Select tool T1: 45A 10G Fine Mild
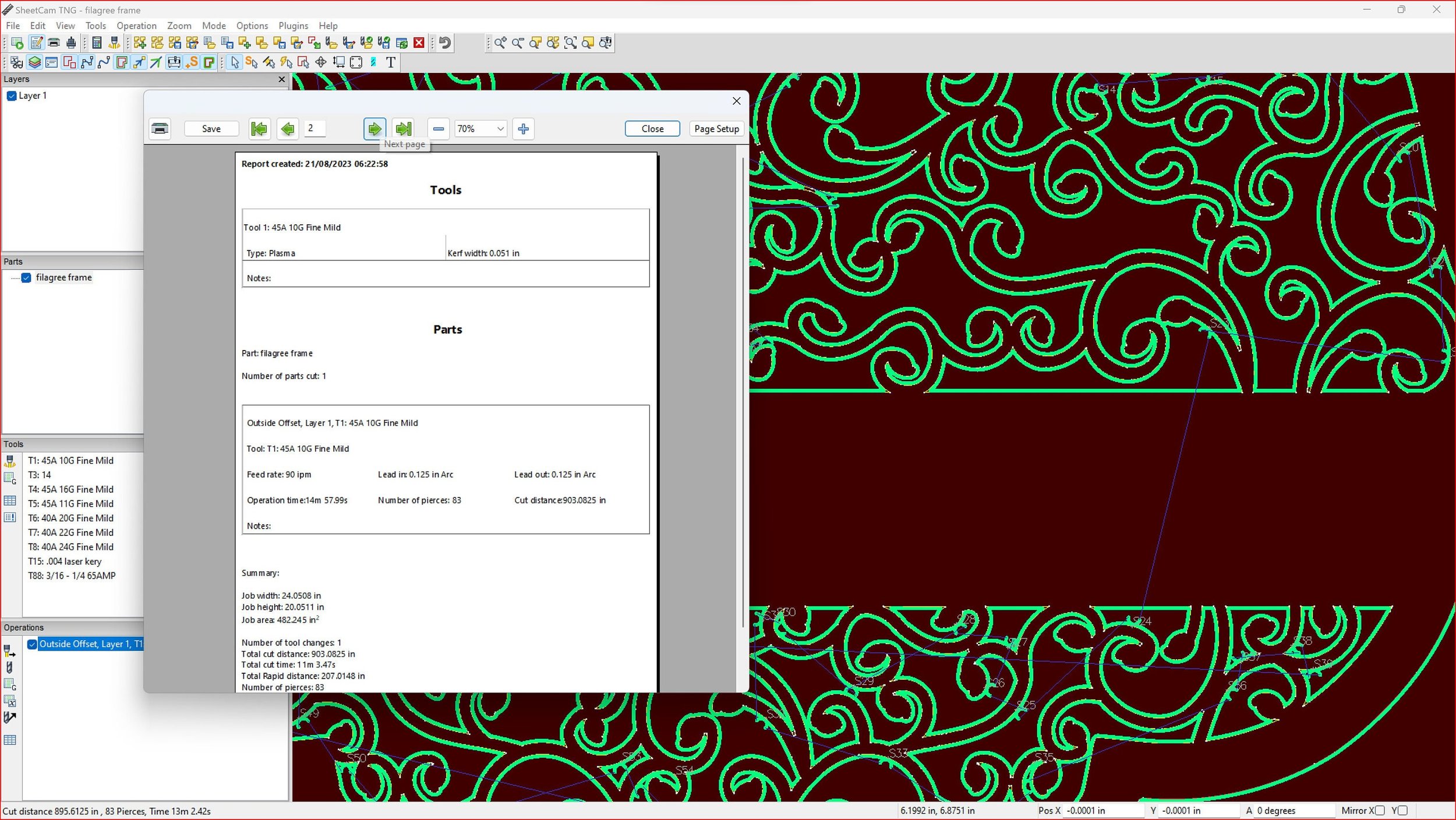Image resolution: width=1456 pixels, height=820 pixels. point(70,460)
